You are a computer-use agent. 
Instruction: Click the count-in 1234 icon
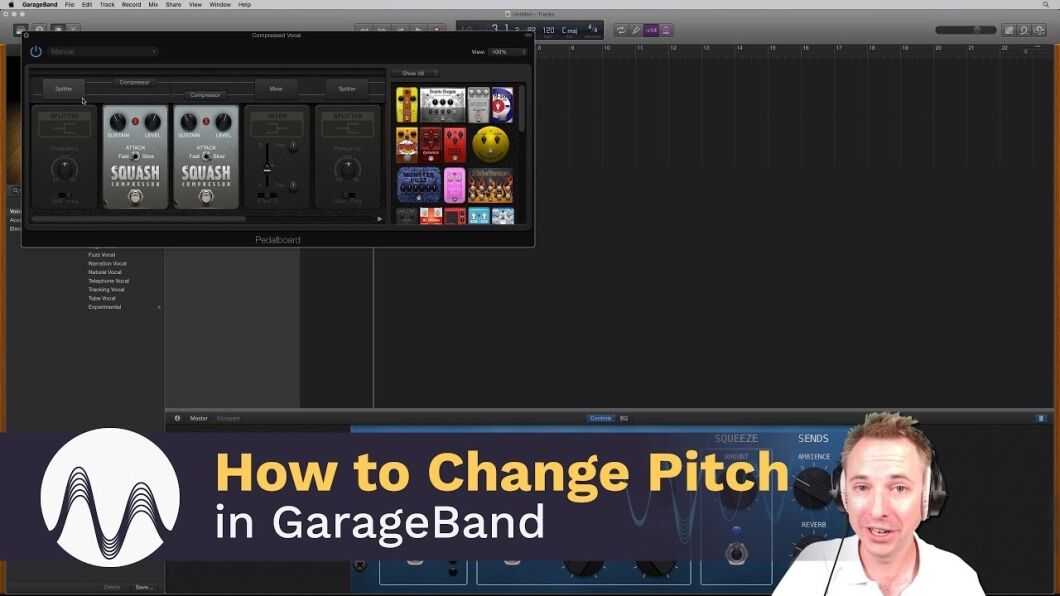click(x=650, y=30)
